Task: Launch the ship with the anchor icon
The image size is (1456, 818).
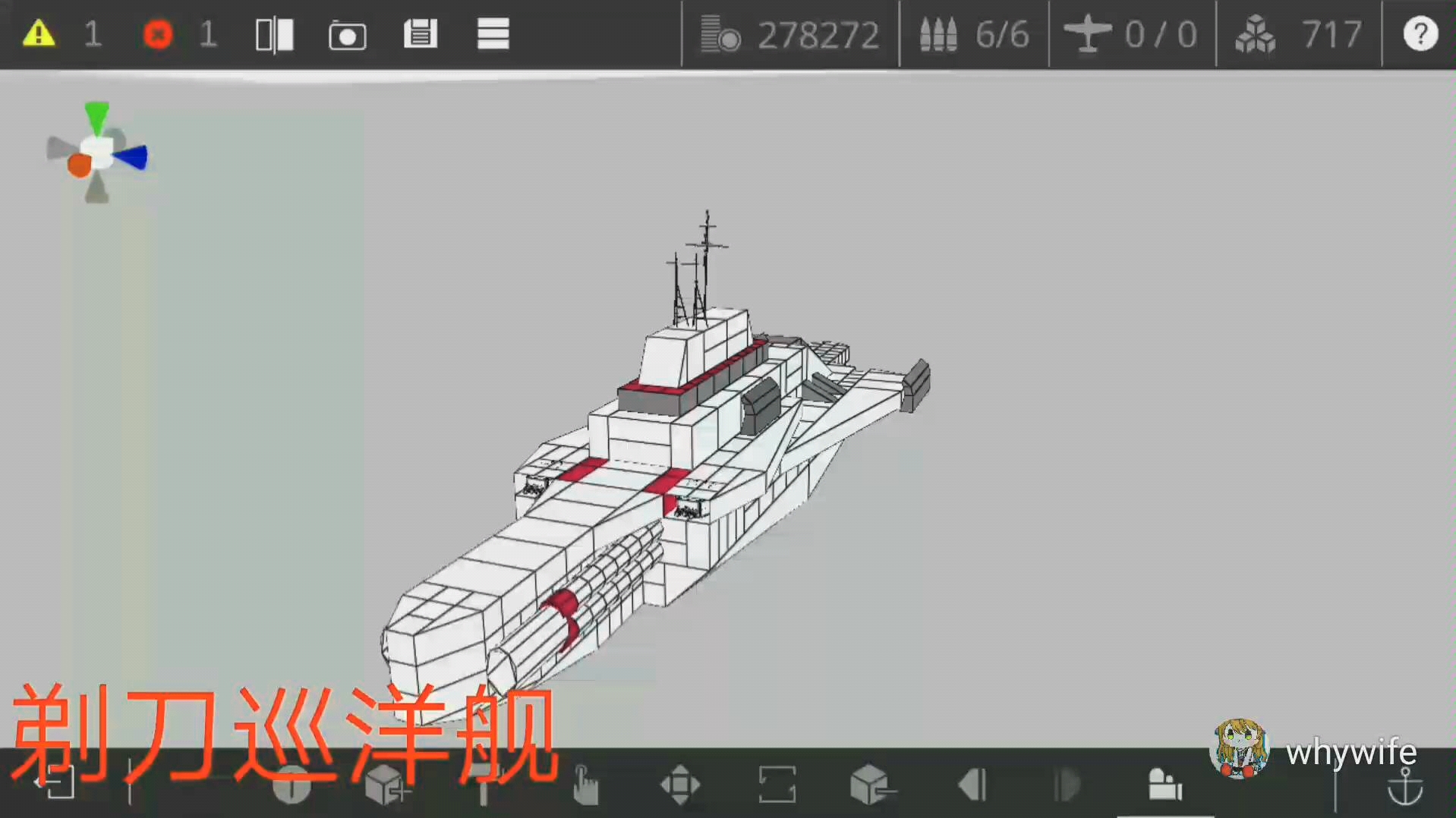Action: (1405, 786)
